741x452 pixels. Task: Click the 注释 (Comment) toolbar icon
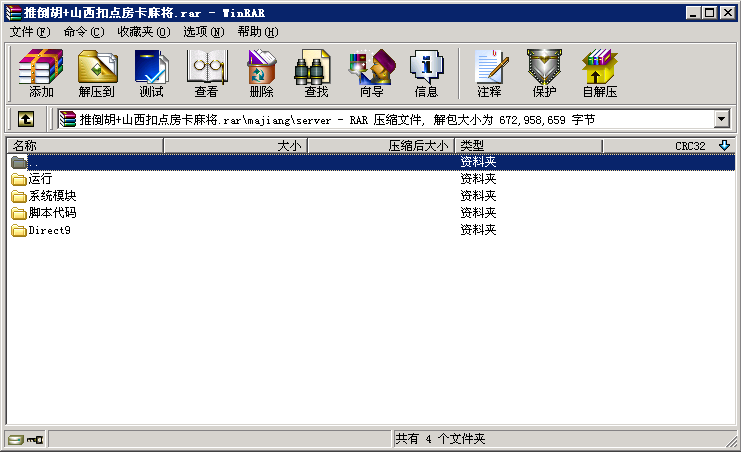(x=489, y=73)
